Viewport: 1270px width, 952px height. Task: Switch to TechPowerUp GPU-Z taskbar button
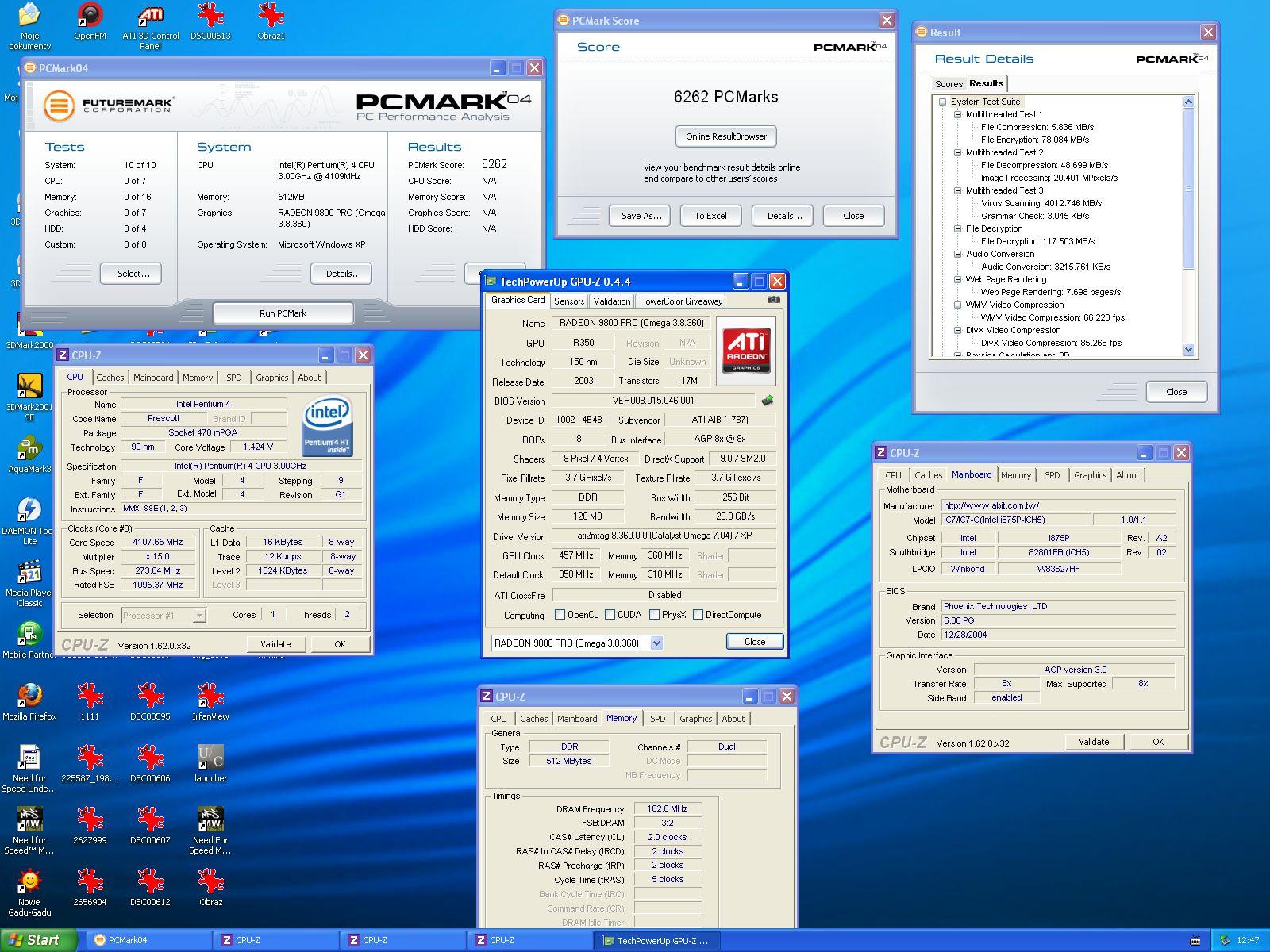(657, 940)
